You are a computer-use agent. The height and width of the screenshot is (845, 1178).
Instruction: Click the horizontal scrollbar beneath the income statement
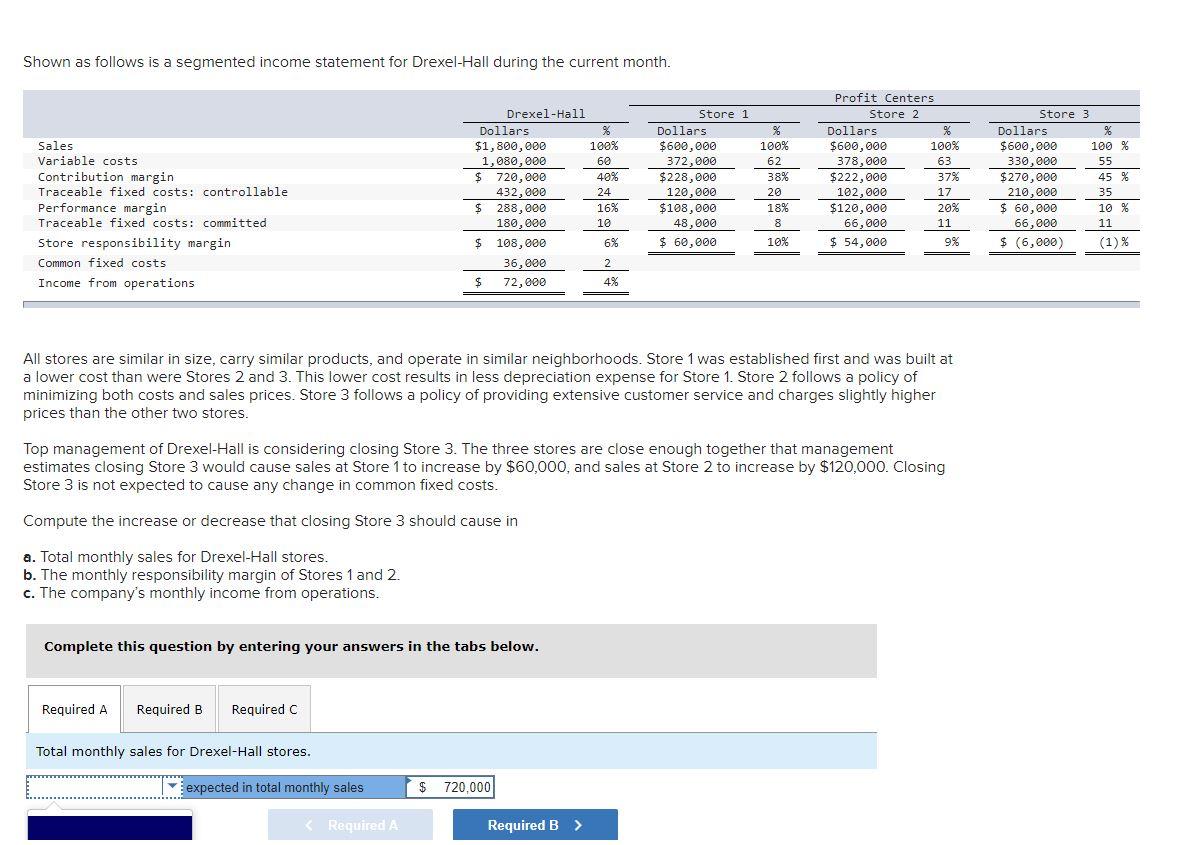coord(581,304)
